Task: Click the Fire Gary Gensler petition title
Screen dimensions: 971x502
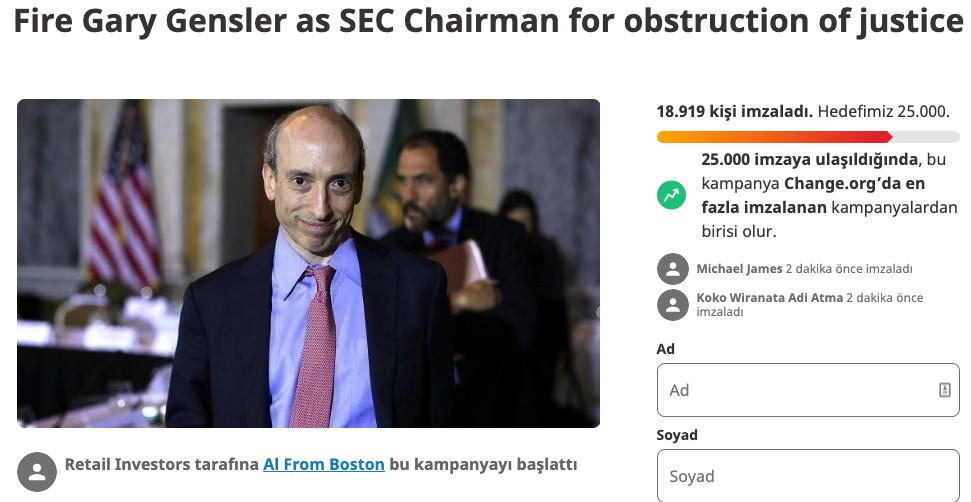Action: click(x=485, y=22)
